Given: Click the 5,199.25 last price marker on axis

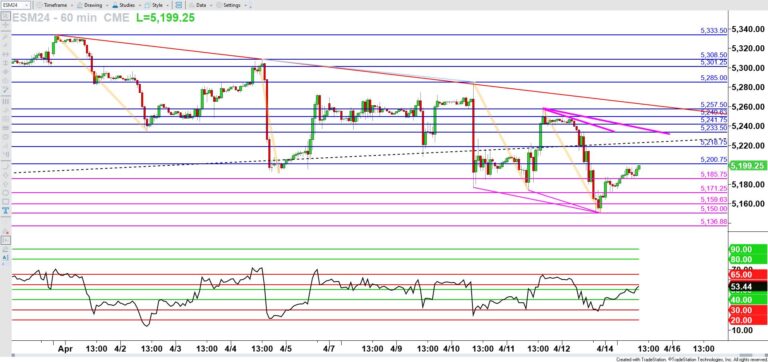Looking at the screenshot, I should point(748,166).
